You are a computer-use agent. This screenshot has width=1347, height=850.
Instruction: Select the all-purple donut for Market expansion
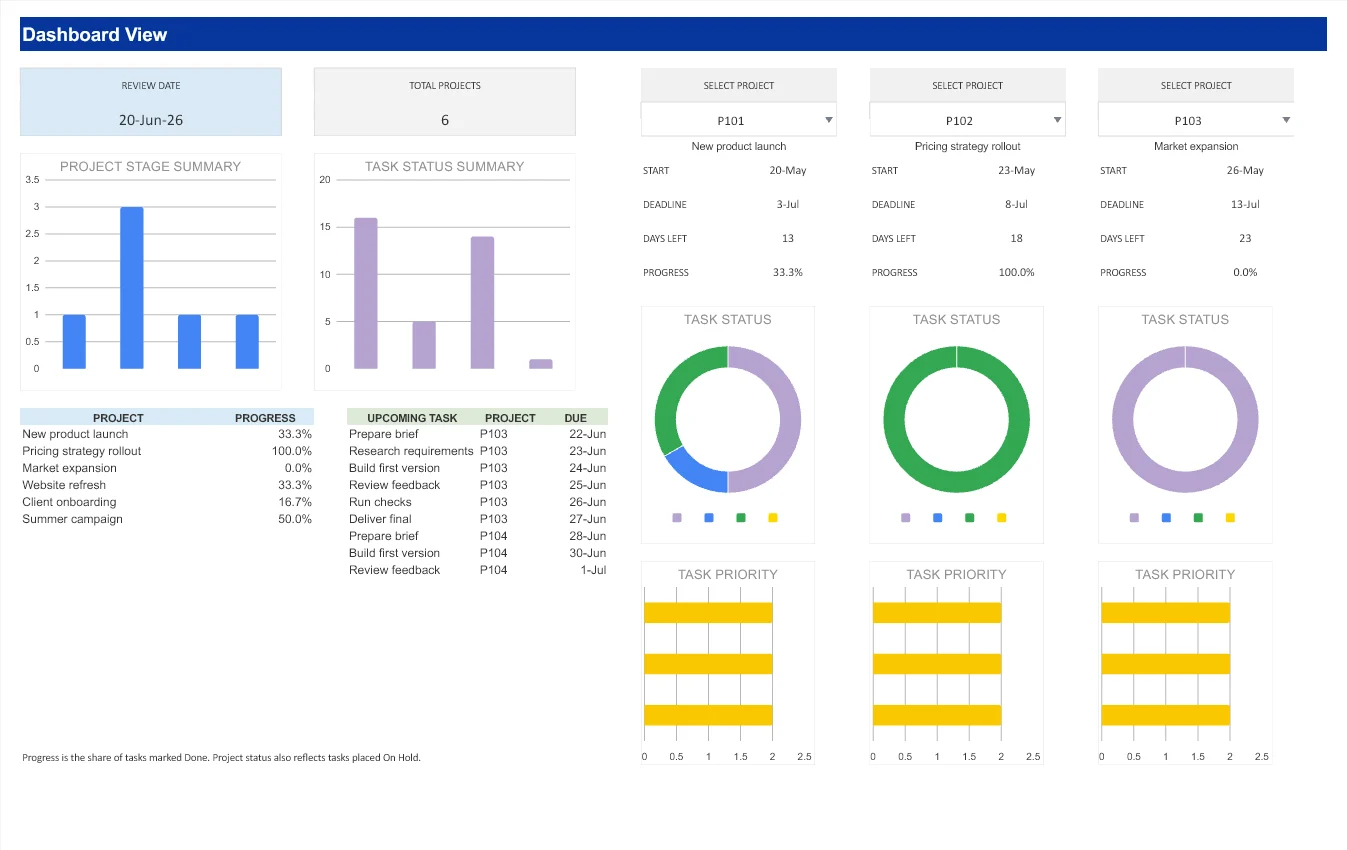pyautogui.click(x=1247, y=420)
